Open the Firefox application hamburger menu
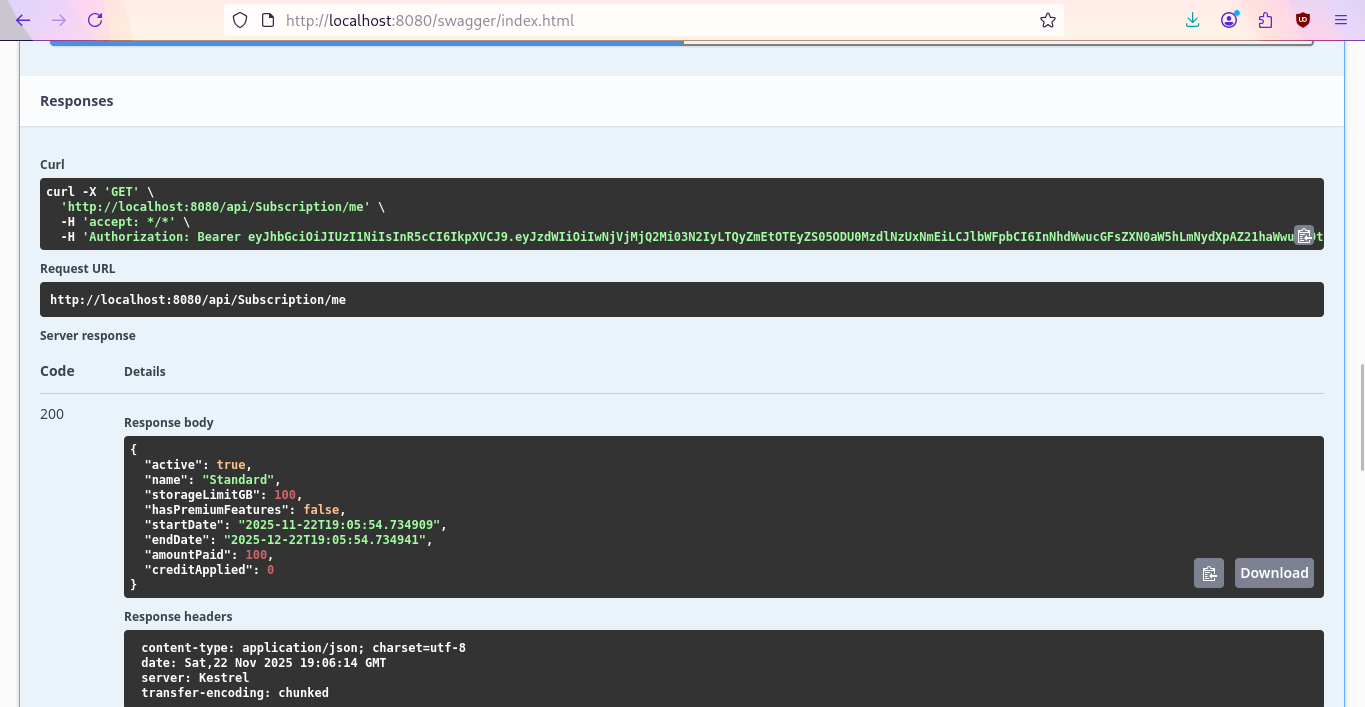Viewport: 1365px width, 707px height. pyautogui.click(x=1341, y=20)
